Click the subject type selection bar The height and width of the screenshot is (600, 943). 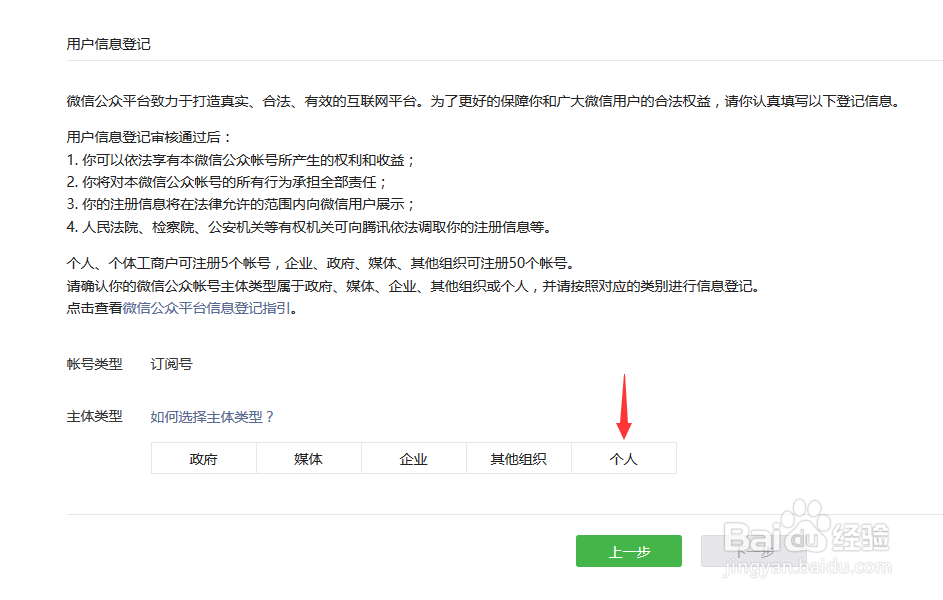point(413,458)
